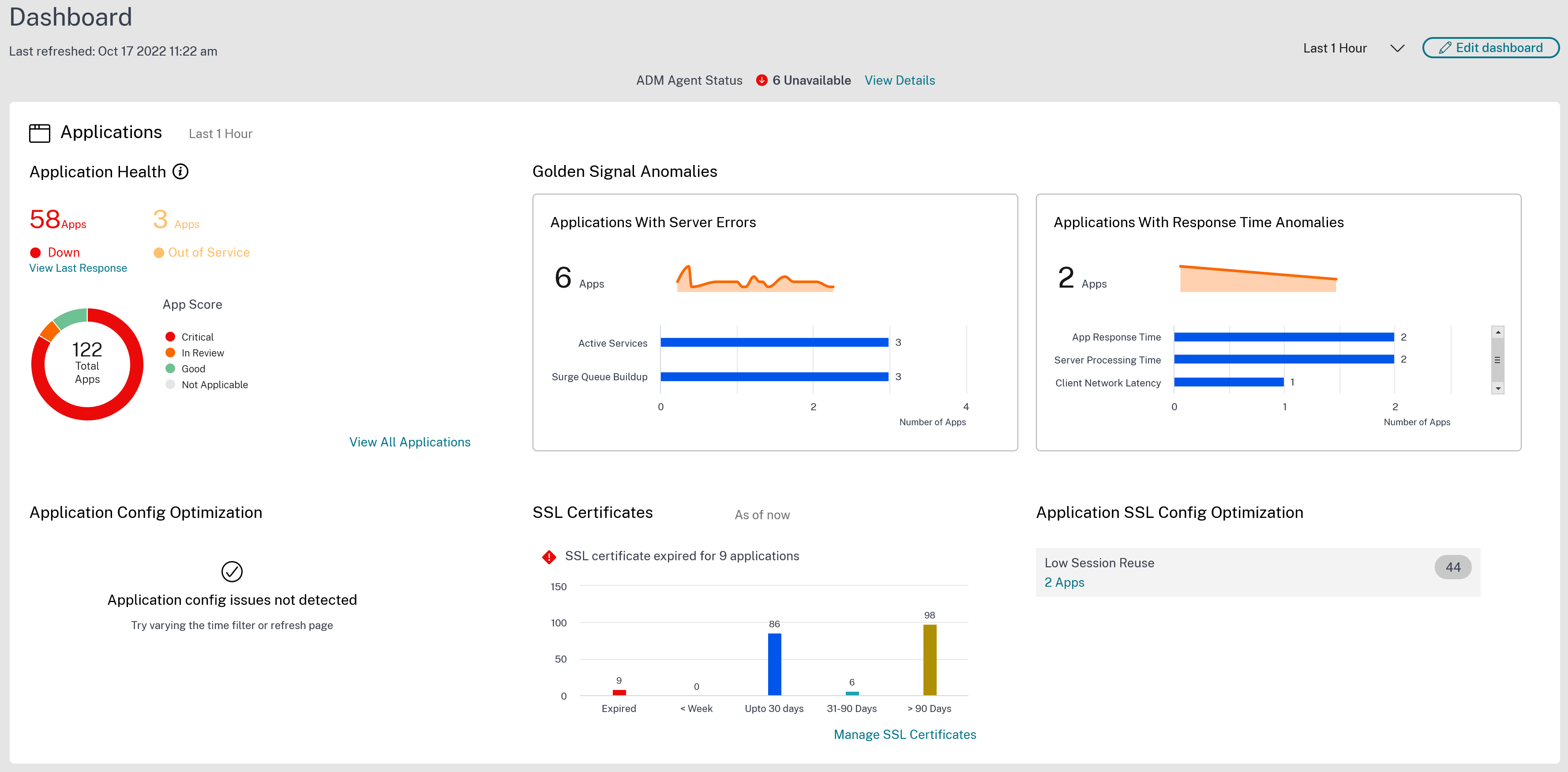This screenshot has width=1568, height=772.
Task: Click the red ADM agent unavailable status icon
Action: (x=761, y=80)
